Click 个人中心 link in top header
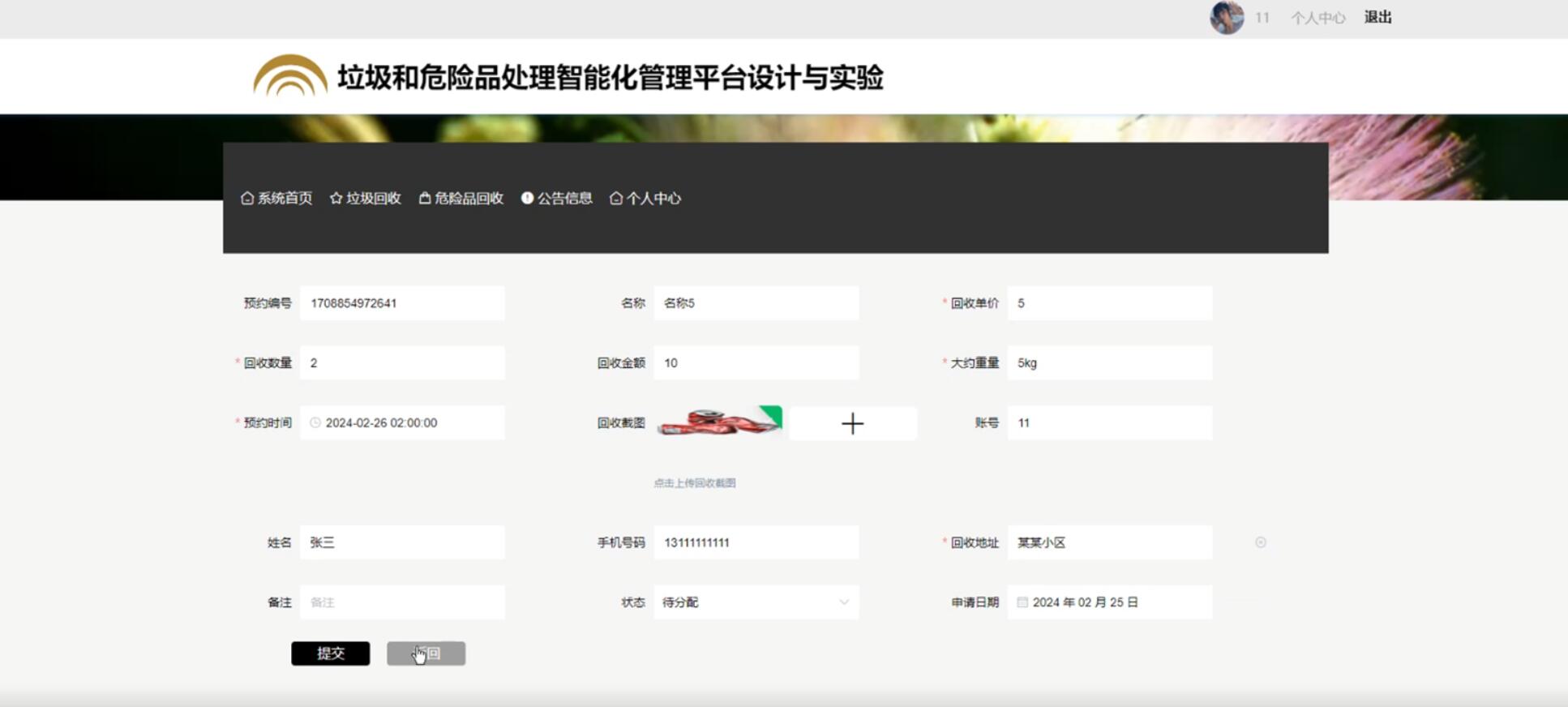This screenshot has height=707, width=1568. (x=1318, y=17)
